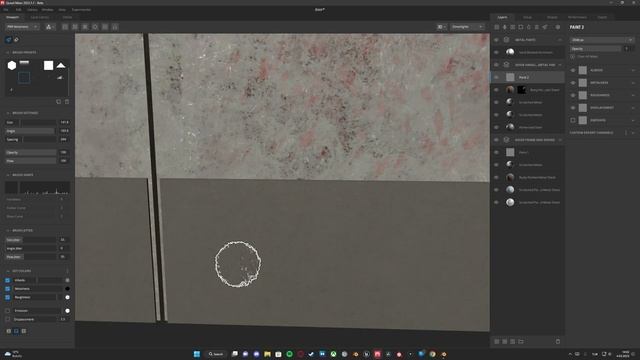Choose the white square brush preset

[49, 65]
